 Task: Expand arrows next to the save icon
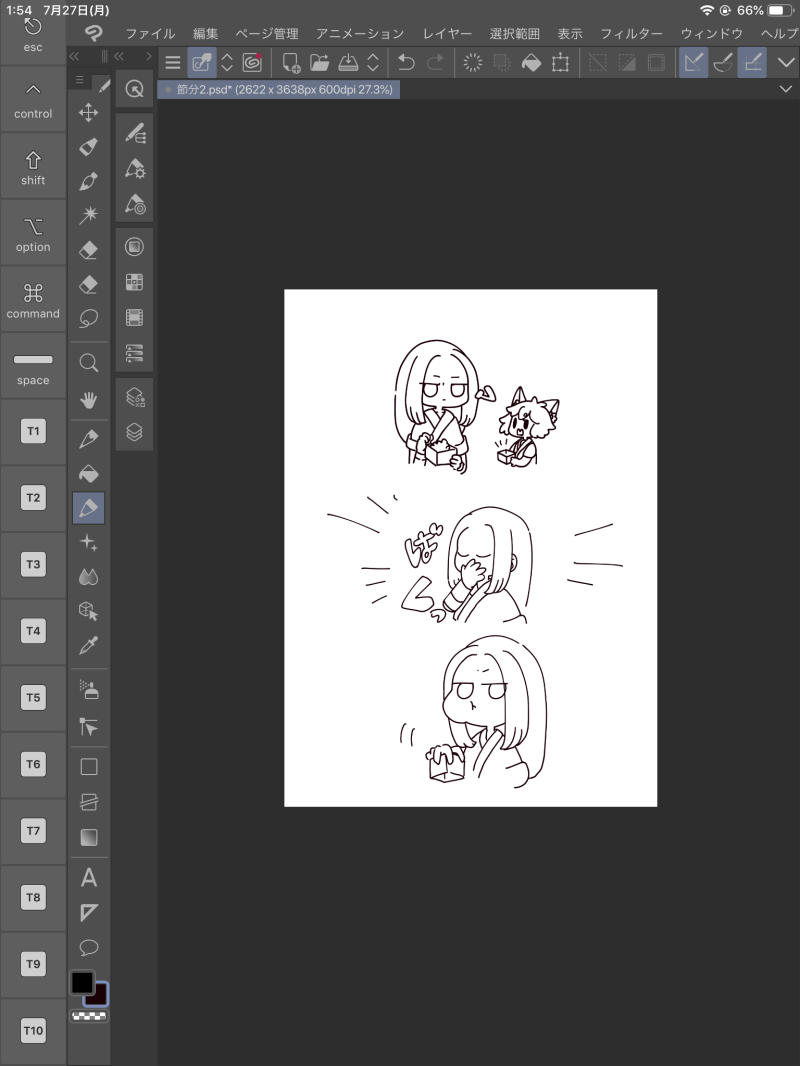click(x=372, y=63)
